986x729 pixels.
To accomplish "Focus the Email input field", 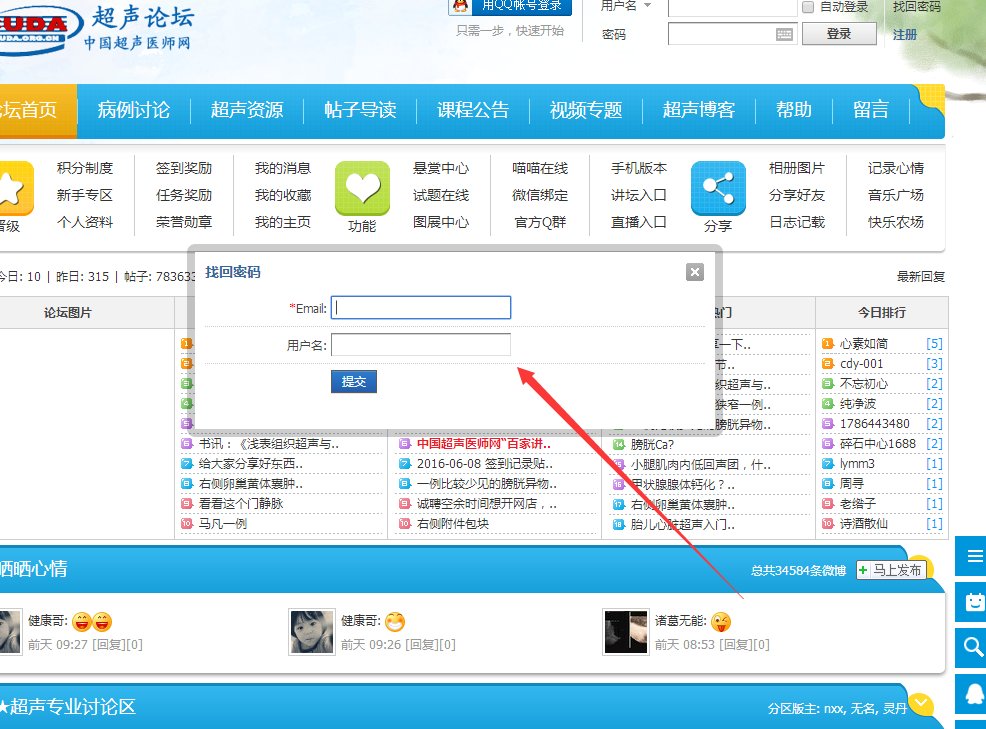I will pyautogui.click(x=421, y=308).
